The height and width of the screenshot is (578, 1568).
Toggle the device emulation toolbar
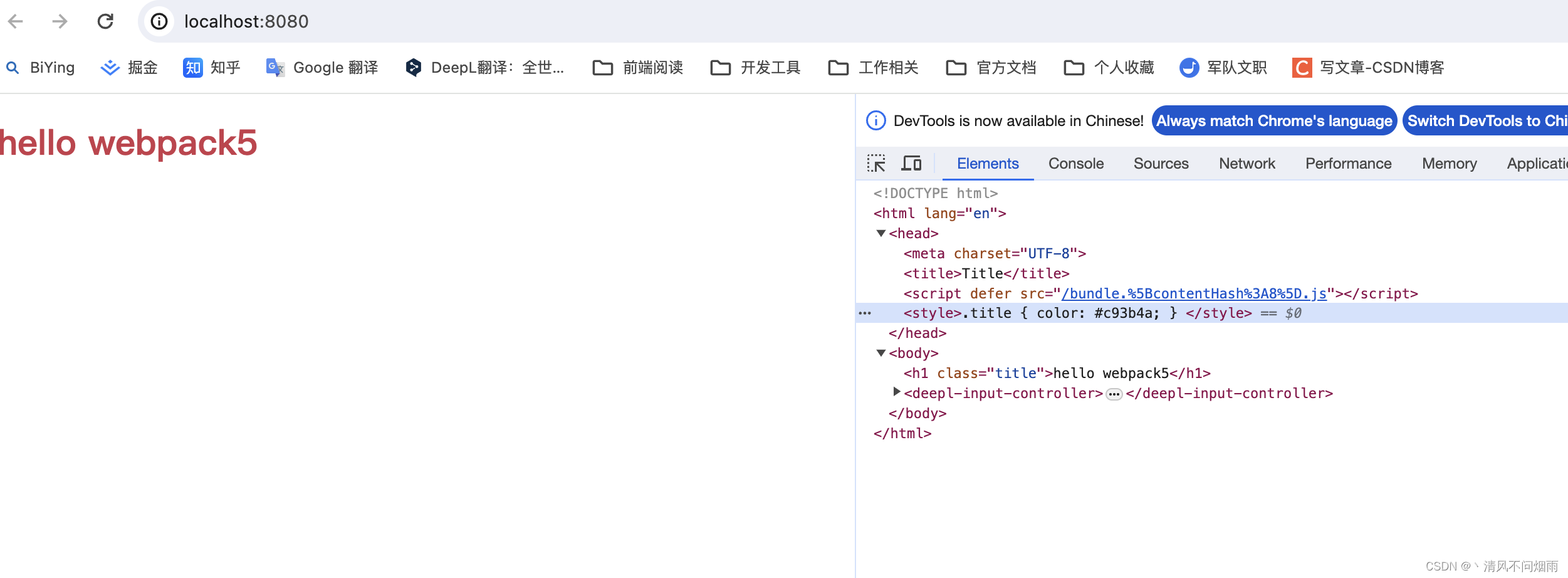[912, 163]
